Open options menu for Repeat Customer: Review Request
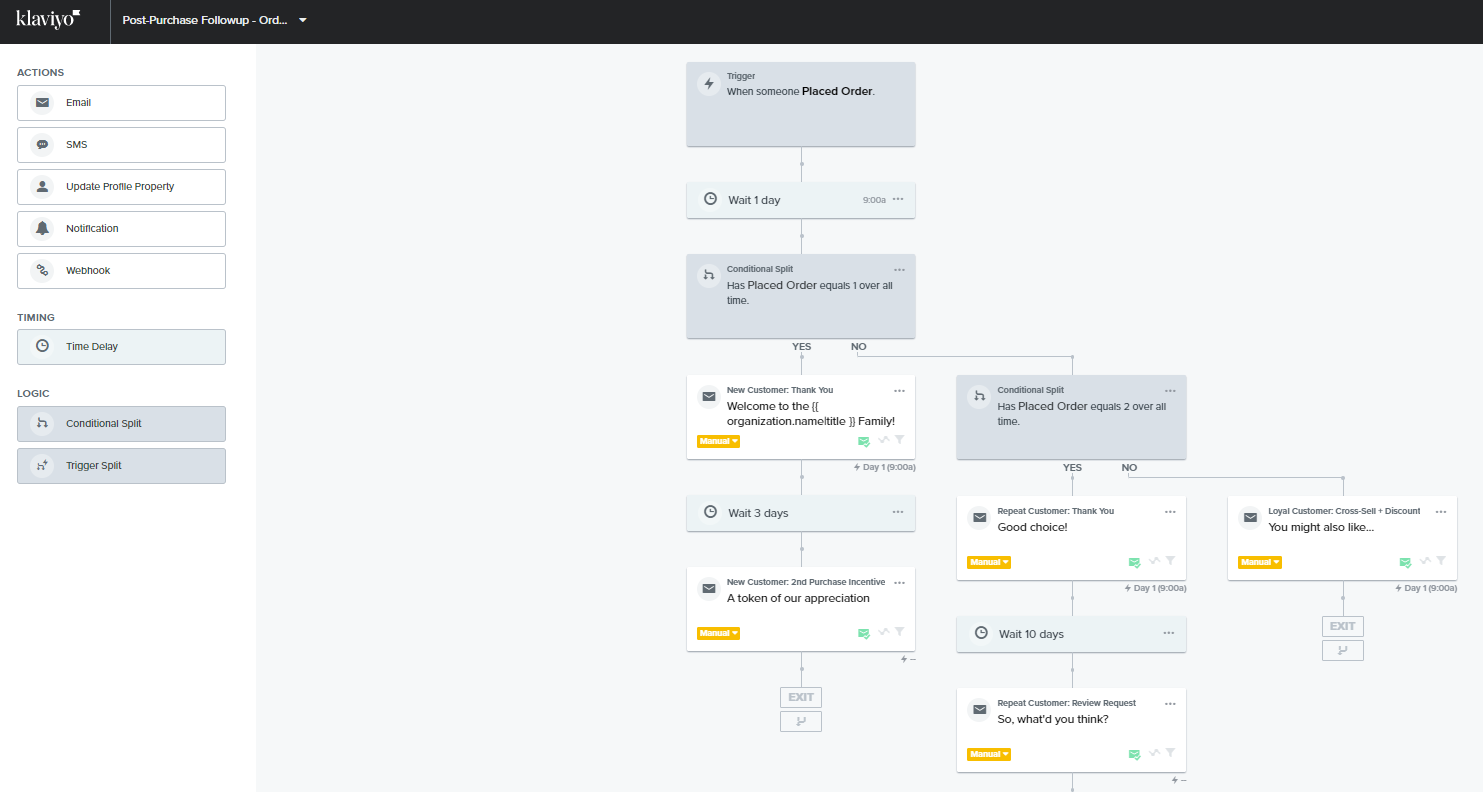 tap(1170, 704)
